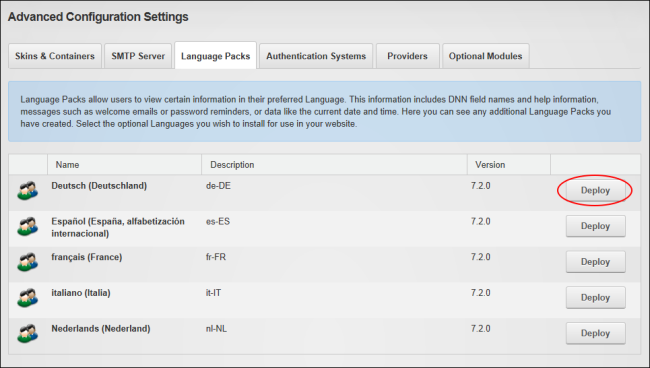The image size is (650, 368).
Task: Click the Name column header
Action: (67, 165)
